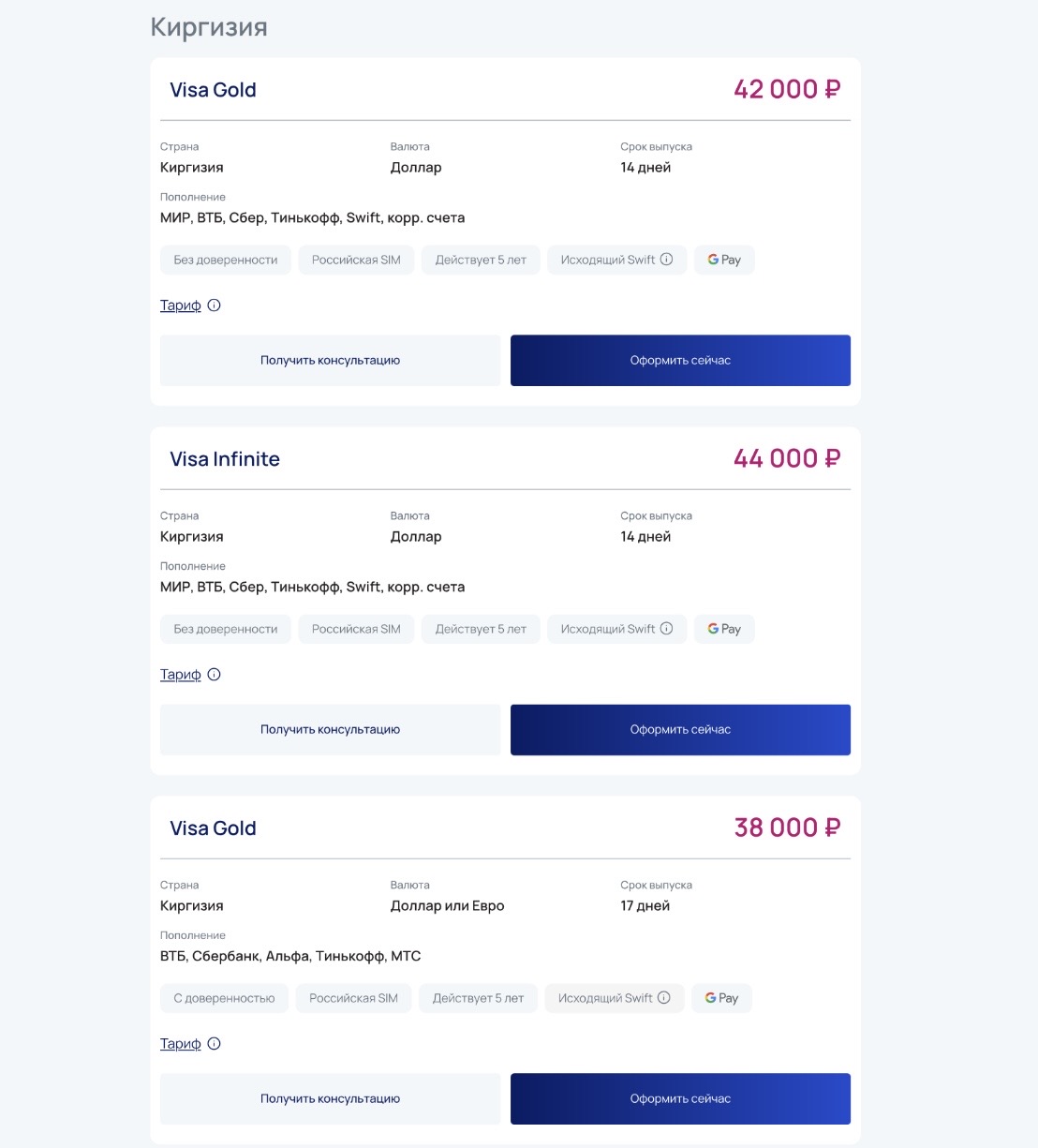The width and height of the screenshot is (1038, 1148).
Task: Click Получить консультацию in Visa Infinite card
Action: point(330,730)
